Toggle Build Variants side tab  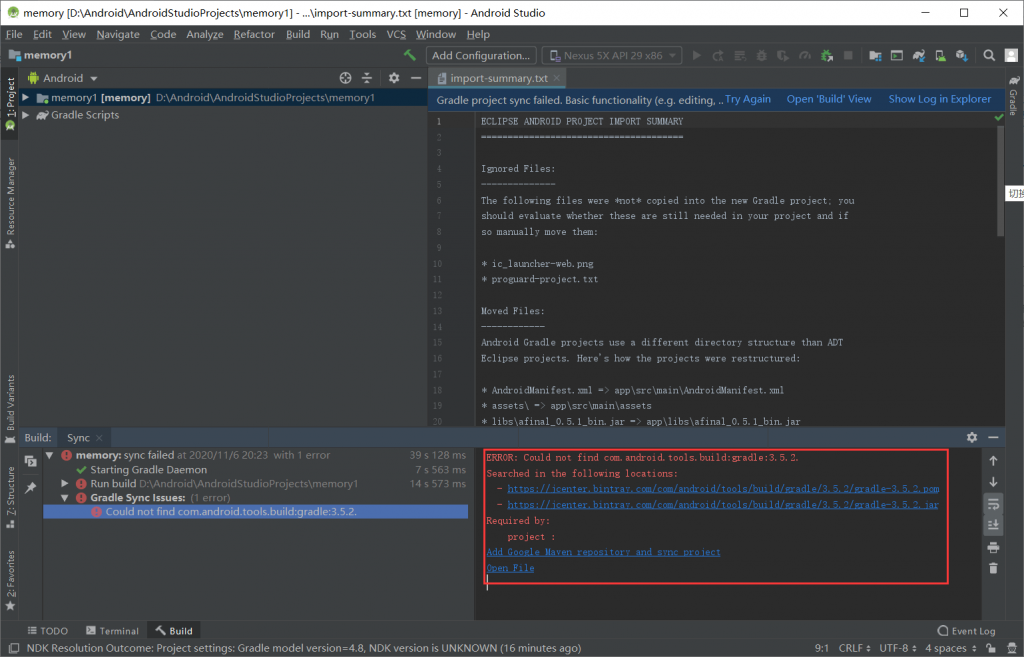click(10, 409)
